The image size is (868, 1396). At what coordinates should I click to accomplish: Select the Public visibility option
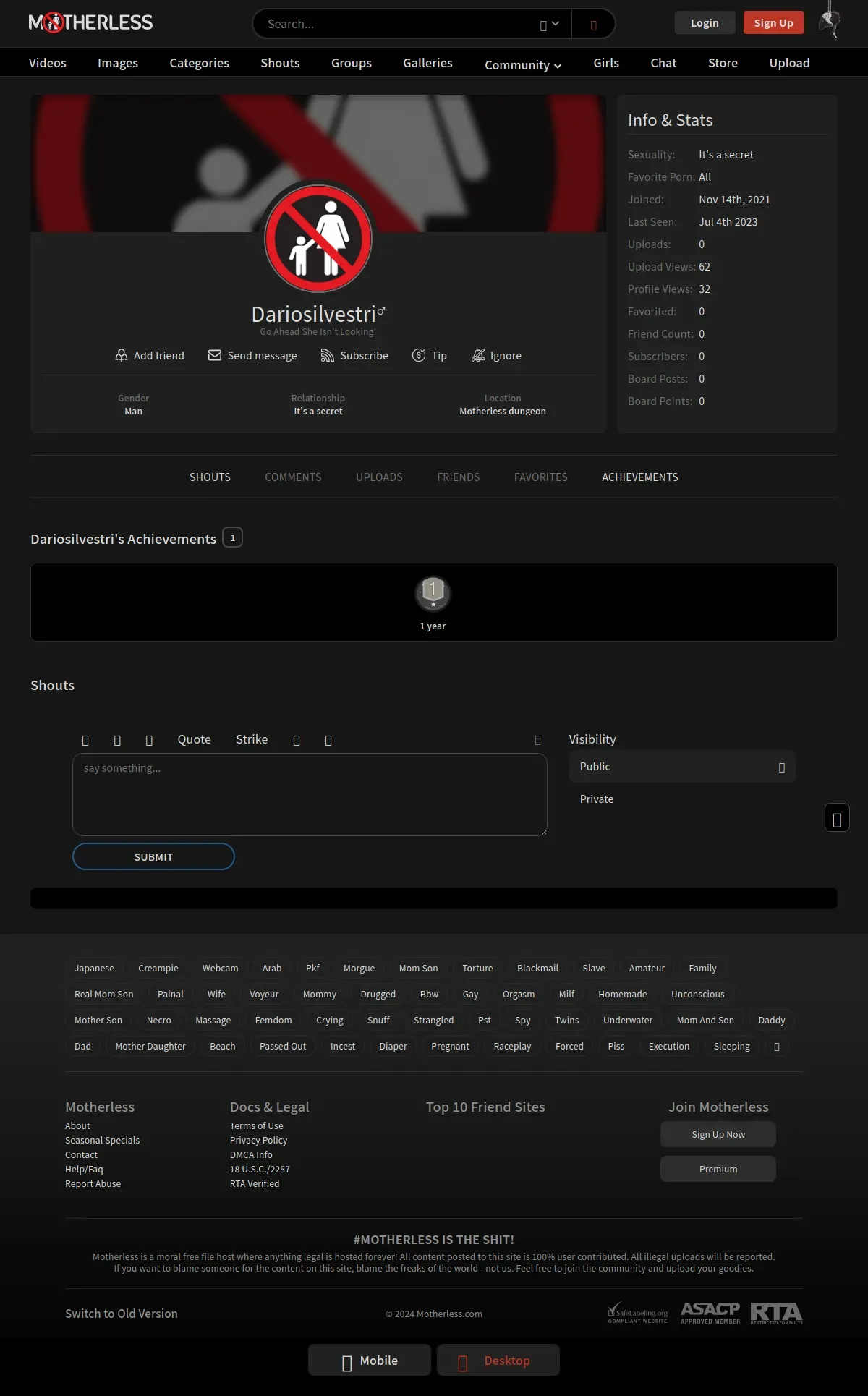(682, 767)
